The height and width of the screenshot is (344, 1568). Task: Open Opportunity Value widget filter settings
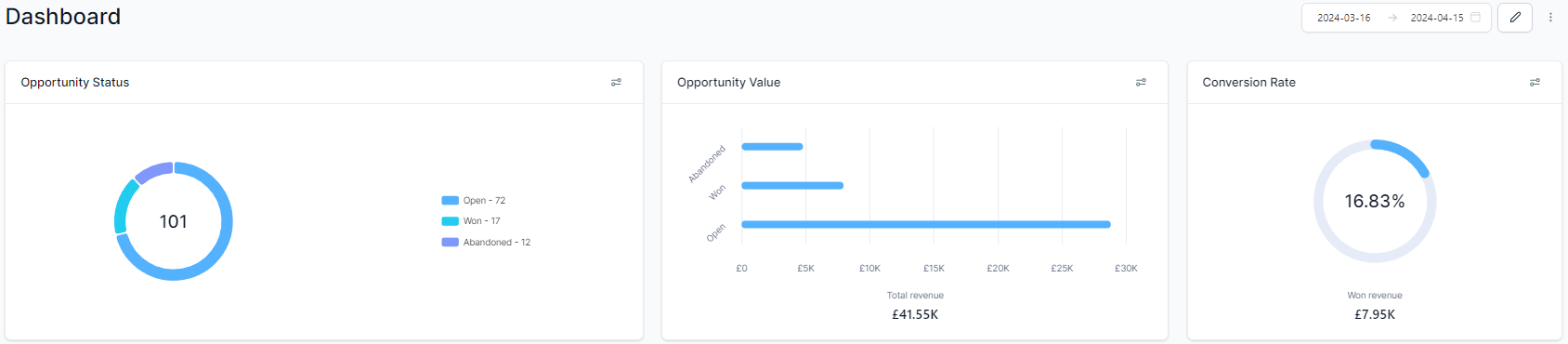click(x=1141, y=83)
